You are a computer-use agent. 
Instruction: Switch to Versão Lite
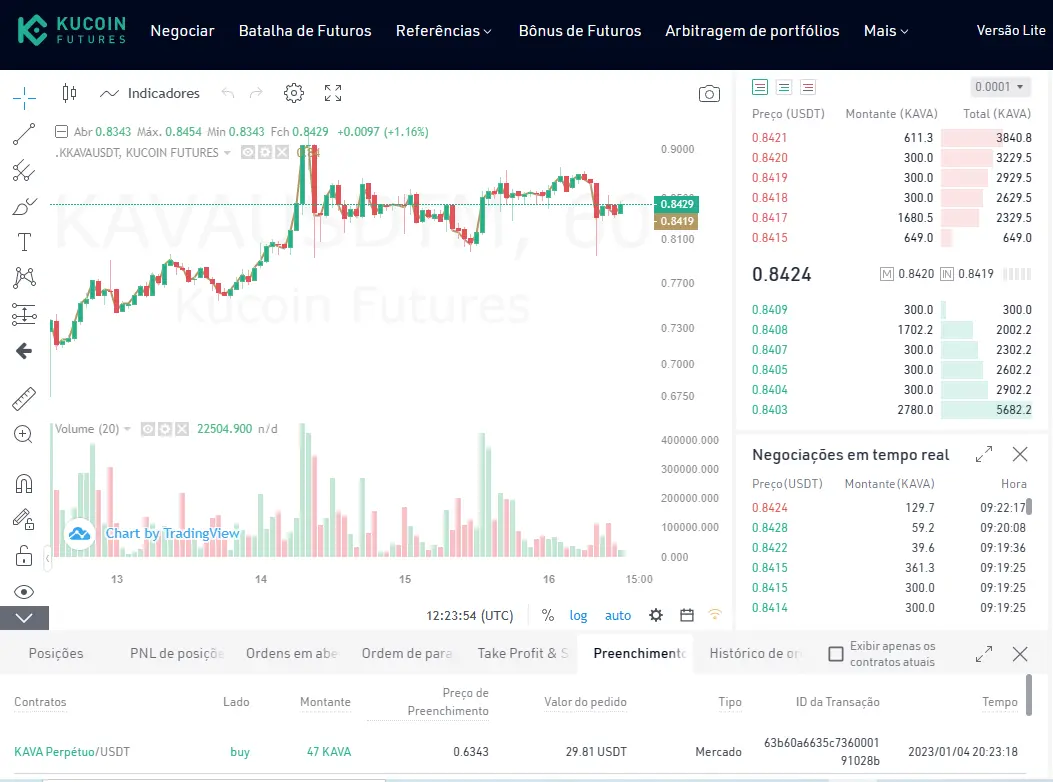pos(1011,30)
